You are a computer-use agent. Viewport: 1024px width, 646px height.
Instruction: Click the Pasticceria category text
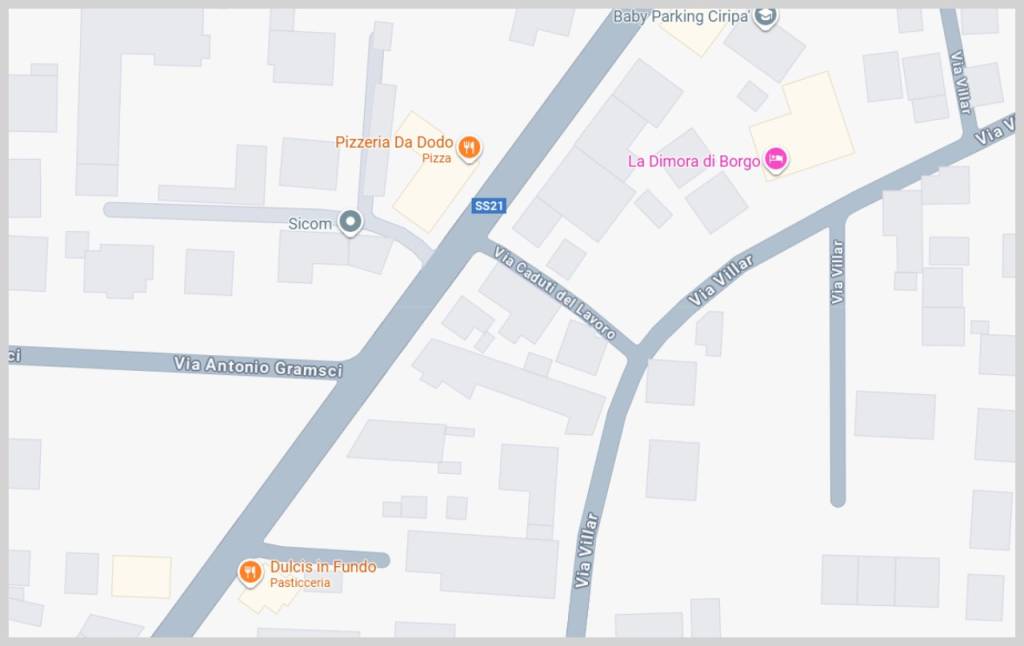tap(300, 583)
